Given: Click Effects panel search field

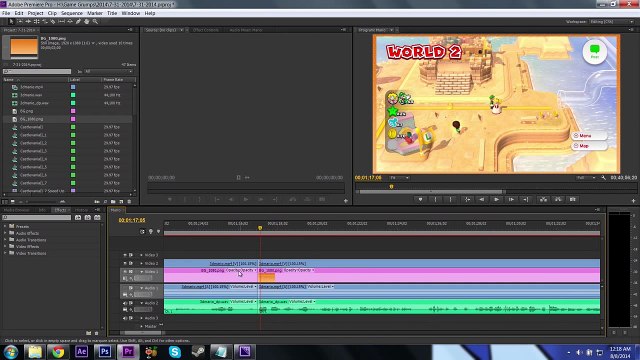Looking at the screenshot, I should click(37, 218).
